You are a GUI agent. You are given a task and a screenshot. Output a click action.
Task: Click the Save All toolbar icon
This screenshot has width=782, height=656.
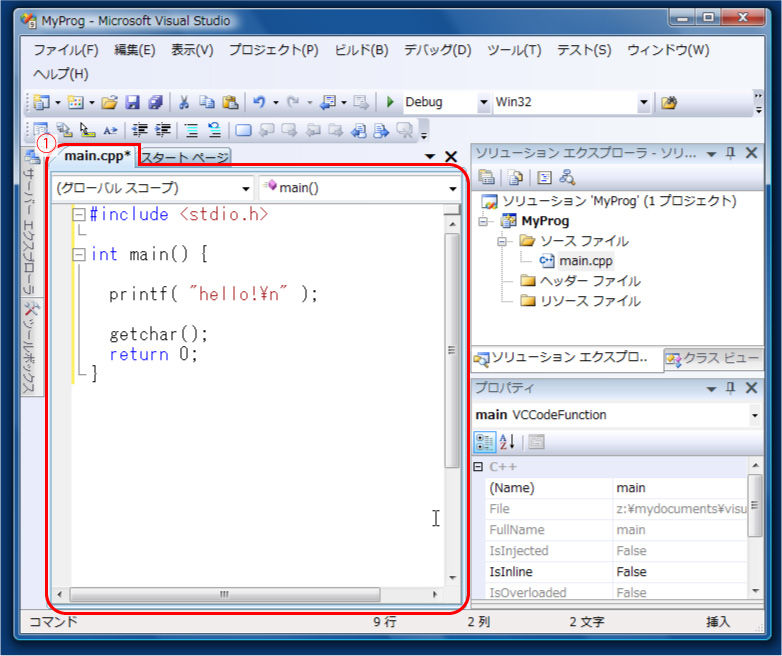(155, 102)
